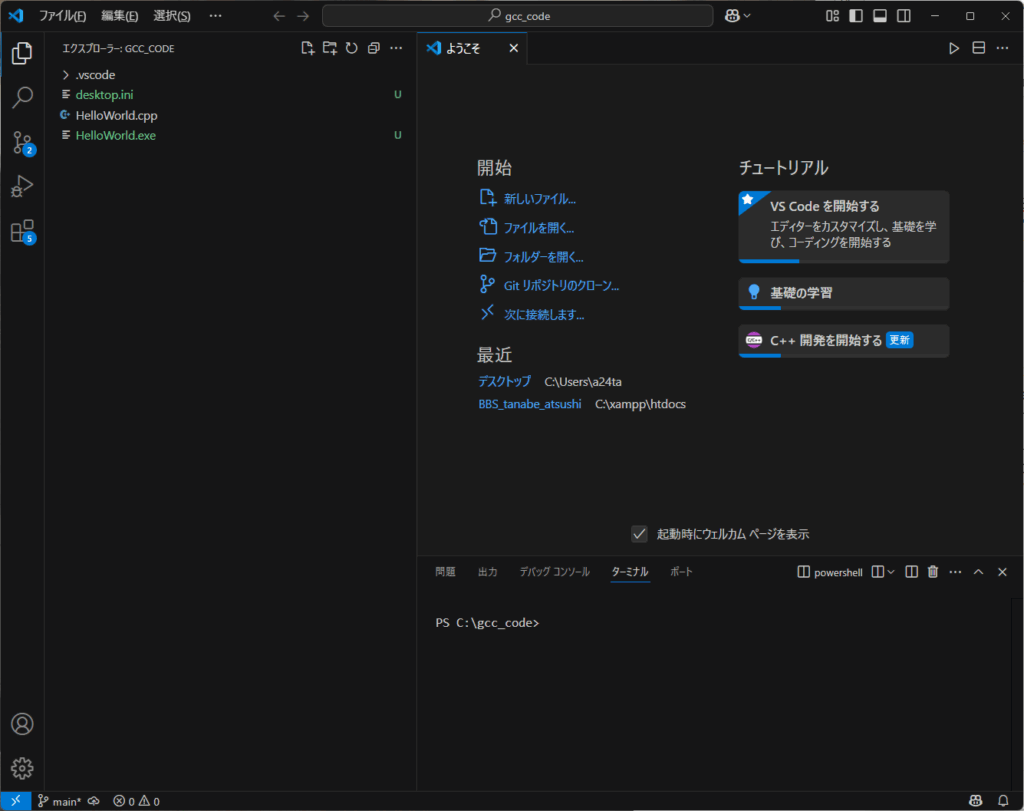The width and height of the screenshot is (1024, 811).
Task: Switch to the デバッグ コンソール tab
Action: point(554,572)
